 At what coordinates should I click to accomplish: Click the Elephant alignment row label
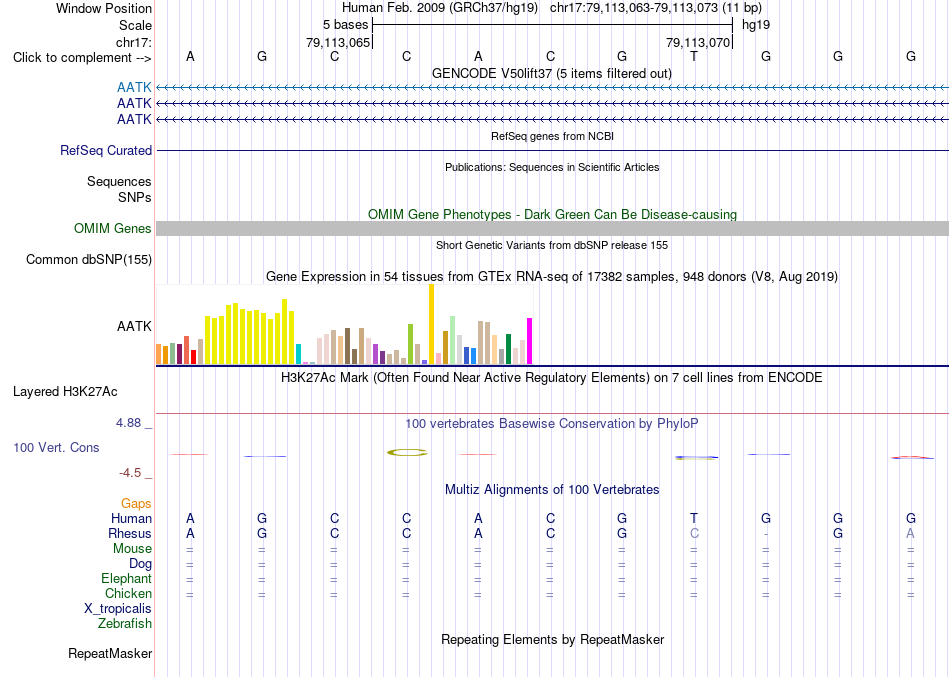pyautogui.click(x=126, y=578)
